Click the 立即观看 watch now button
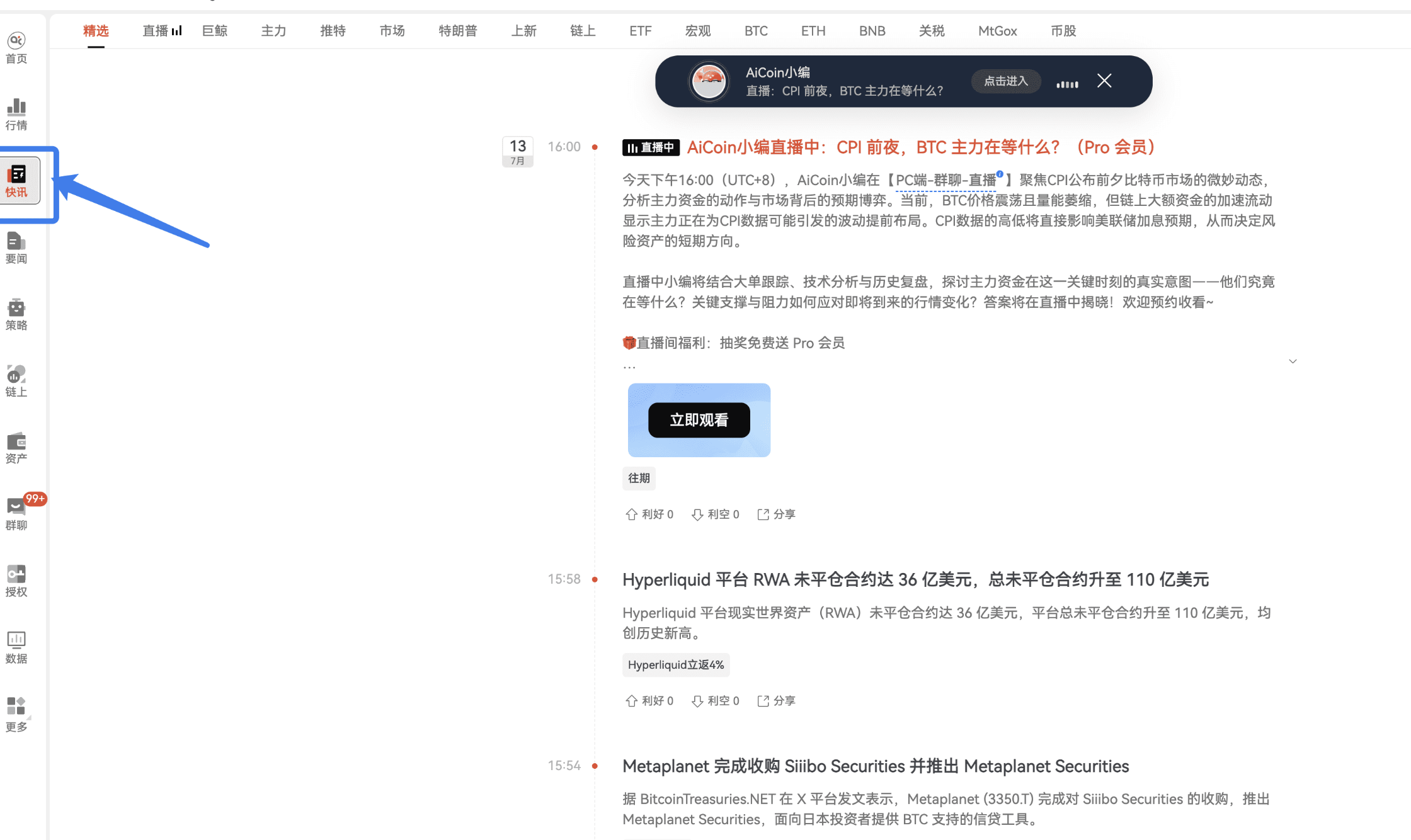The image size is (1411, 840). [x=699, y=420]
